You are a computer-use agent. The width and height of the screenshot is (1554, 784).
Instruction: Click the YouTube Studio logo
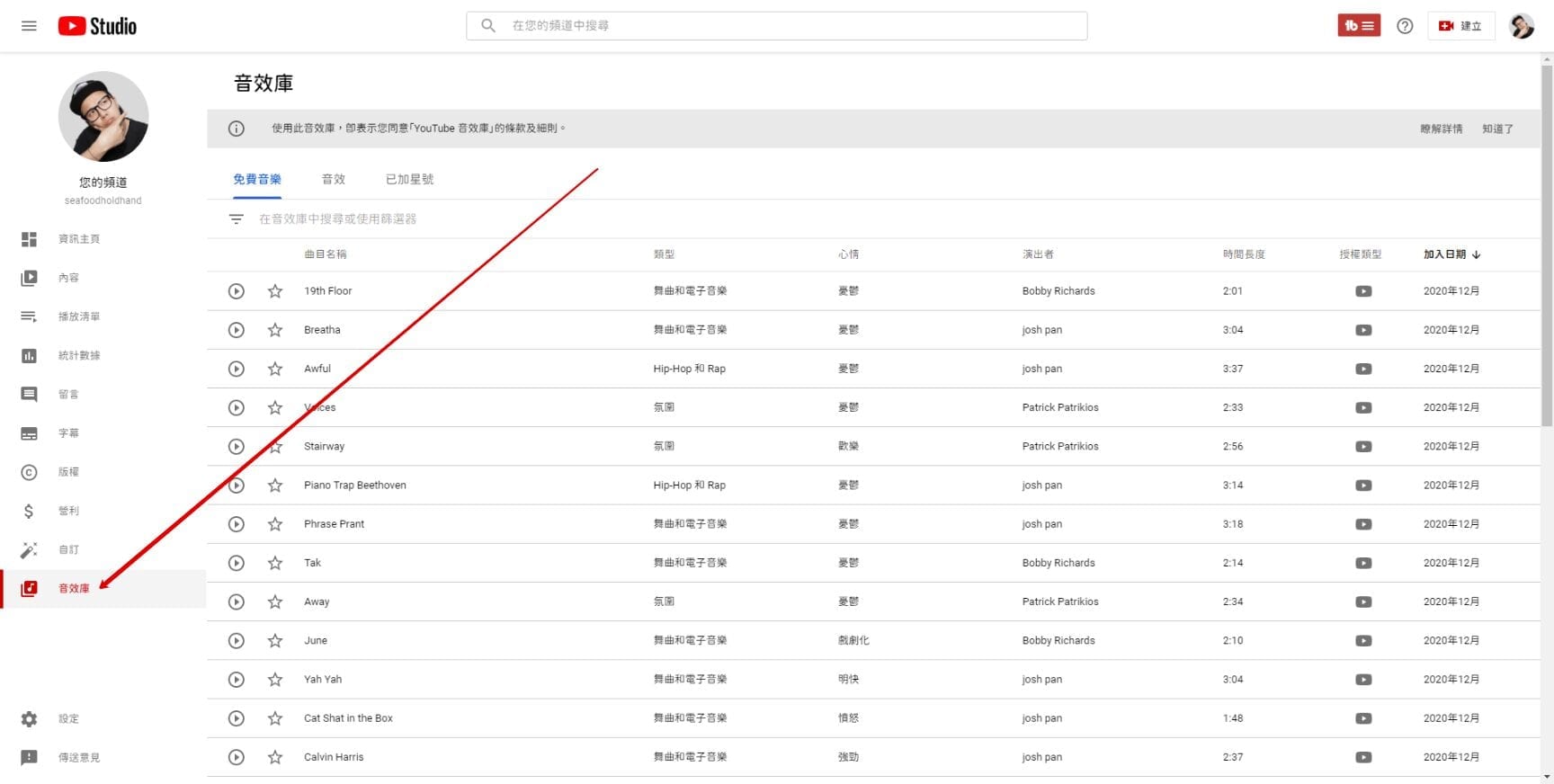97,26
